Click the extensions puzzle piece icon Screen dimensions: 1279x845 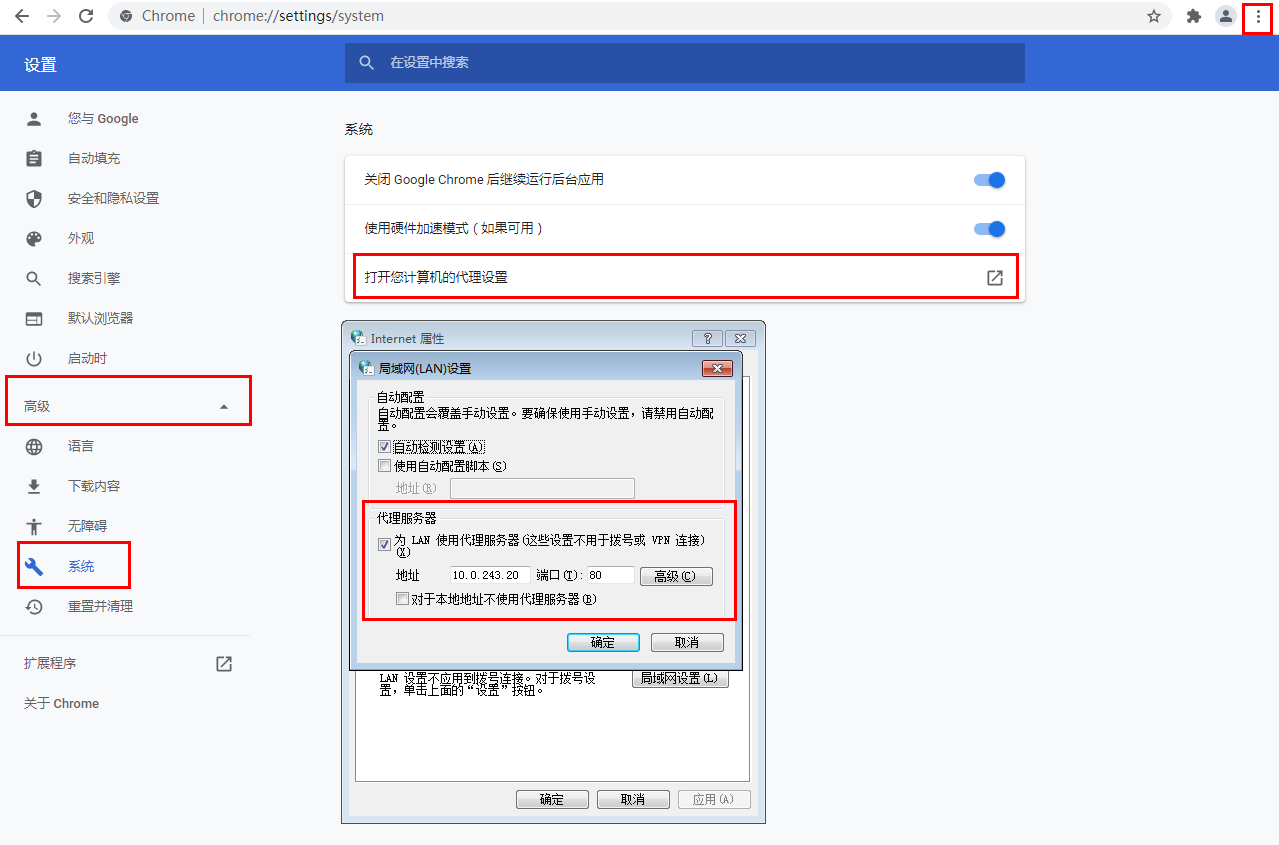coord(1193,16)
